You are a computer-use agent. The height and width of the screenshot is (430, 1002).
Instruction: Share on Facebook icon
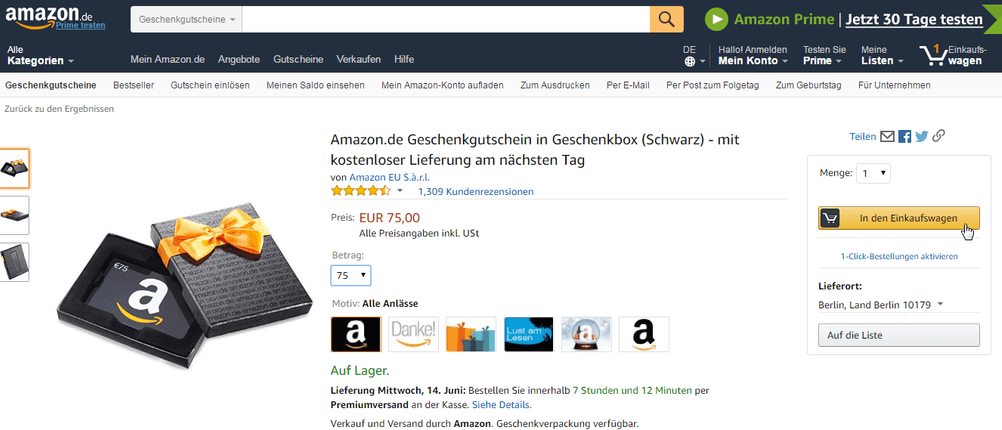click(x=904, y=136)
